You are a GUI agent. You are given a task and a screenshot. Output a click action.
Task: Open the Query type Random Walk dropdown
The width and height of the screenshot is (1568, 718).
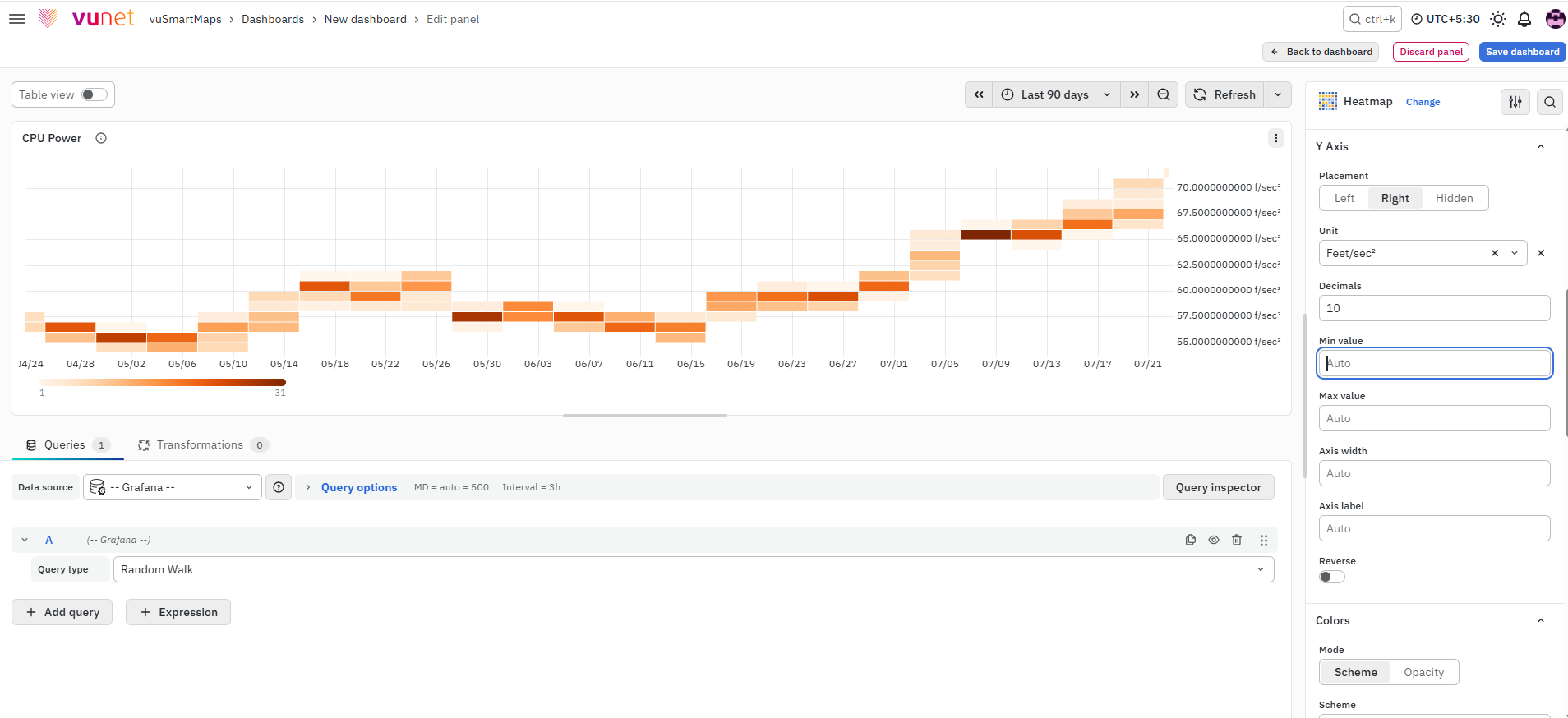[x=694, y=569]
